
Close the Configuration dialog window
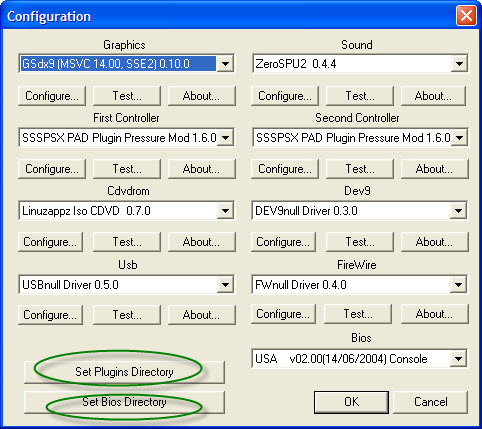(x=466, y=16)
